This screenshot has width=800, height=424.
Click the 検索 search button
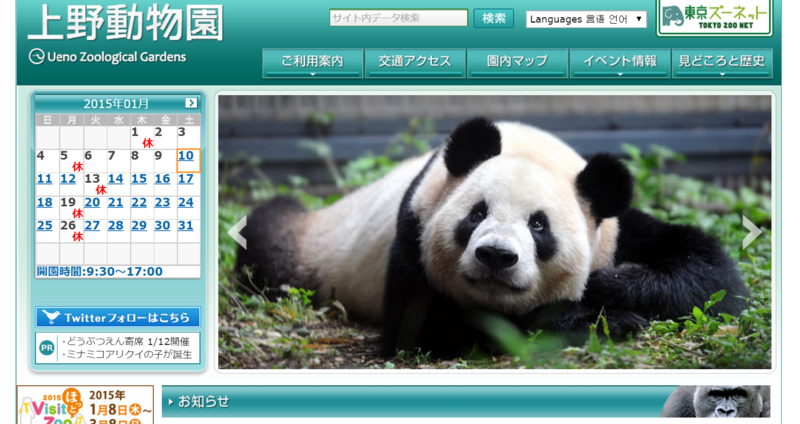[493, 18]
